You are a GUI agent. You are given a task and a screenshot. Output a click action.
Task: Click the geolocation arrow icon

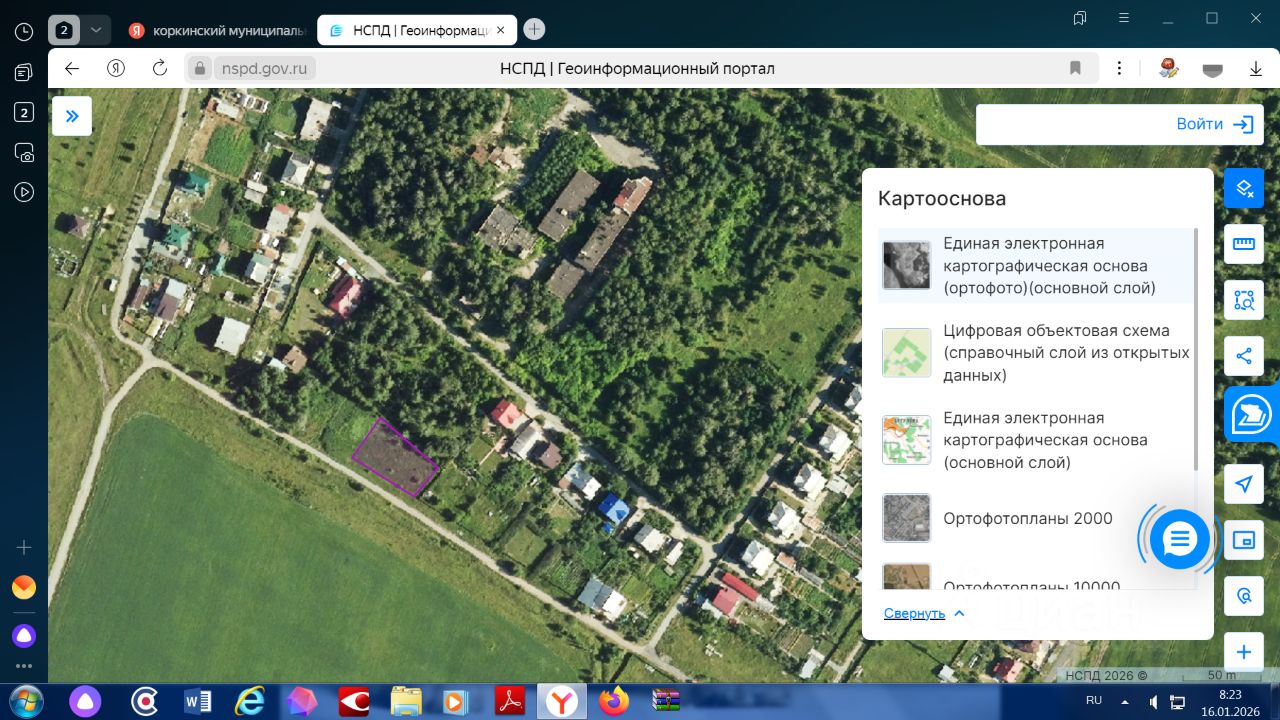pos(1244,484)
